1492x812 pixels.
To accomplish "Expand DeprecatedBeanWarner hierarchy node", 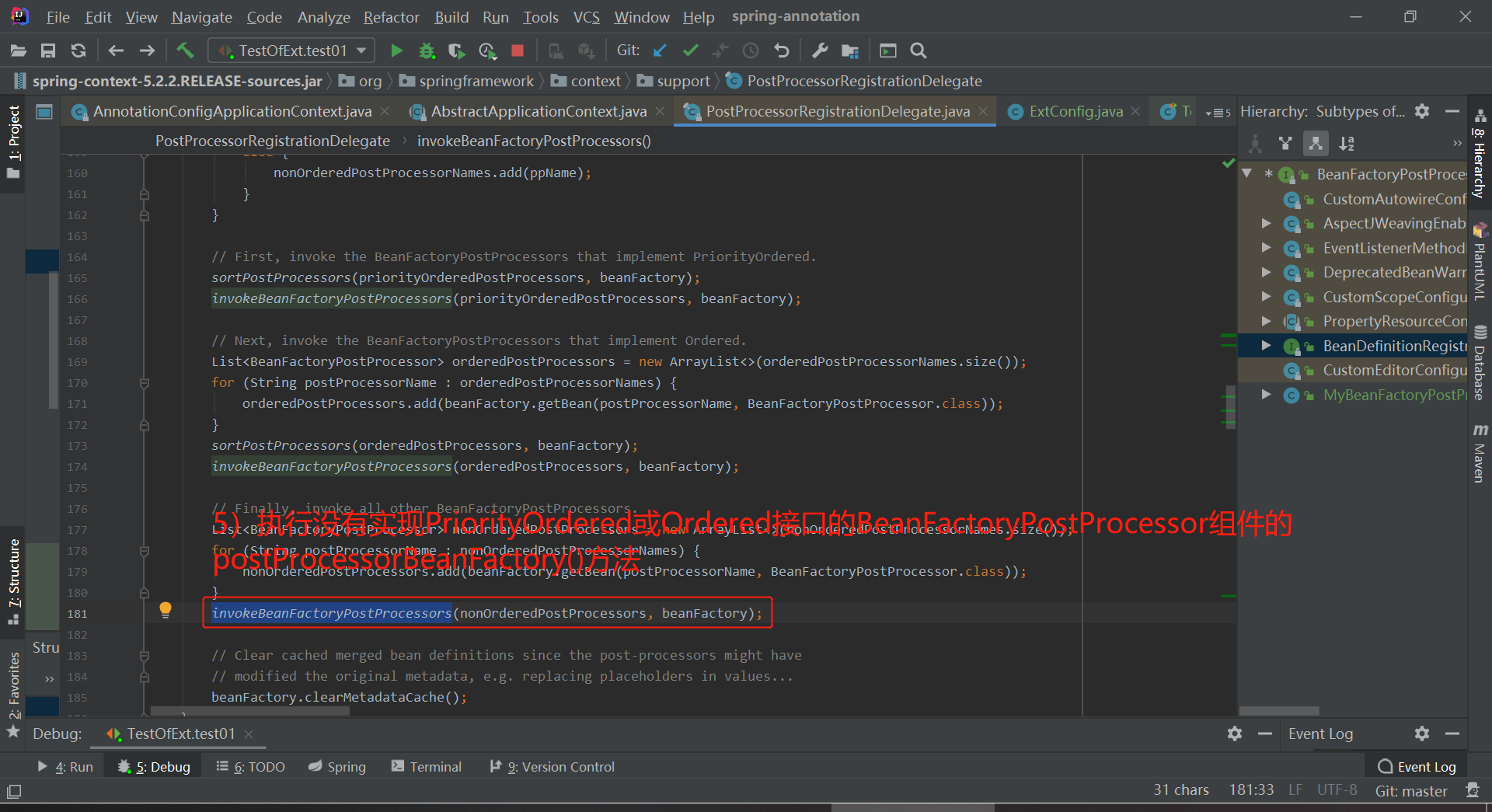I will tap(1267, 272).
